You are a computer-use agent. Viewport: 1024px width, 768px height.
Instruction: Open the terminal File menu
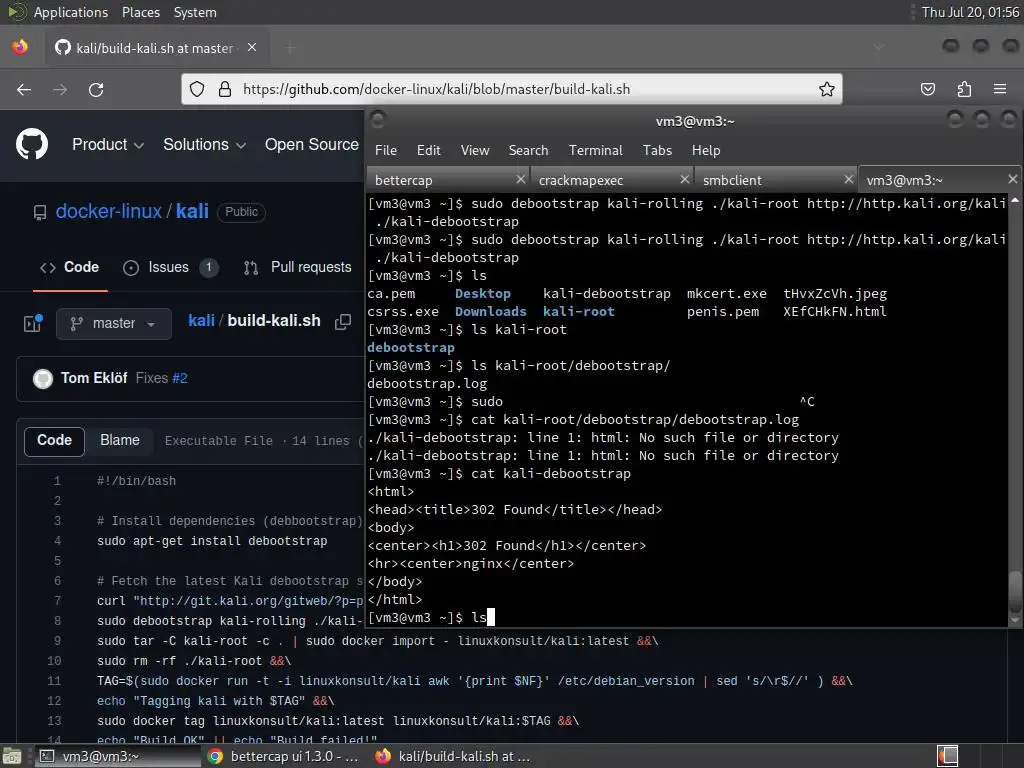pyautogui.click(x=386, y=150)
